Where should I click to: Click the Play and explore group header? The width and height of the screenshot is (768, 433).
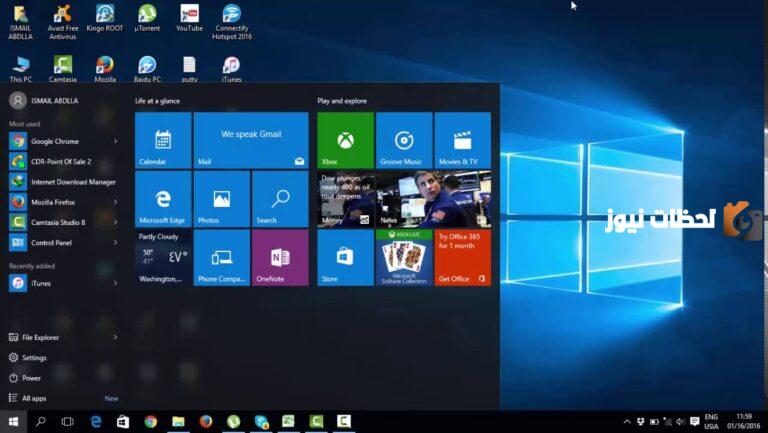coord(342,101)
